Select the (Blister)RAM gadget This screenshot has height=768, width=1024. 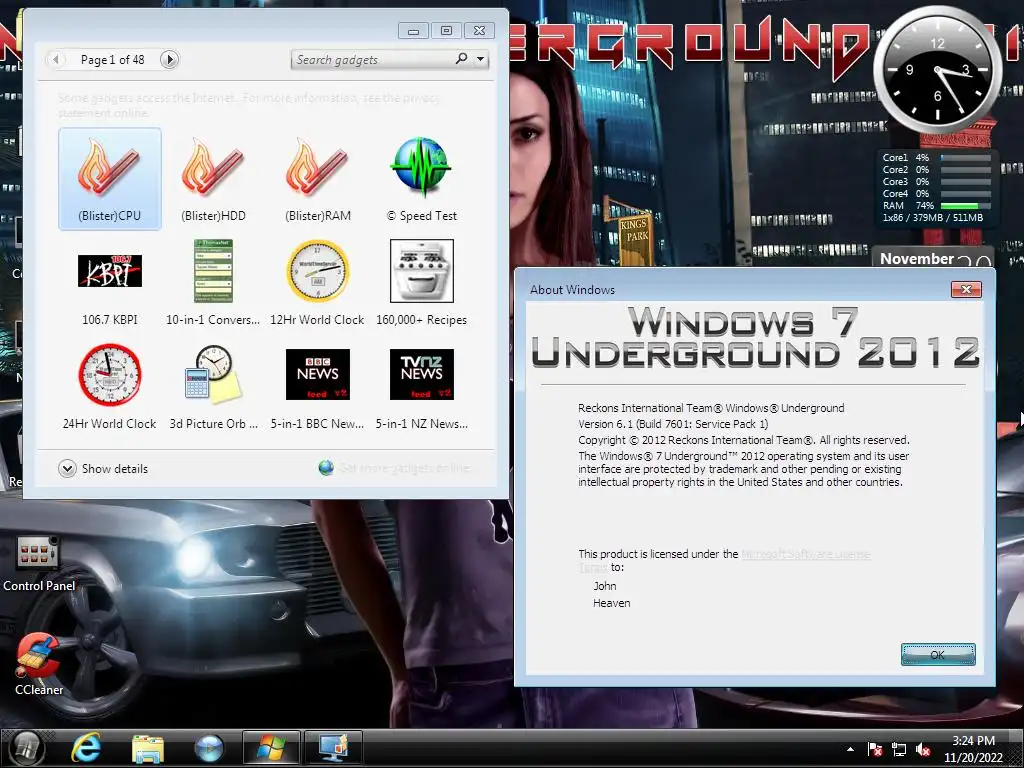click(317, 179)
